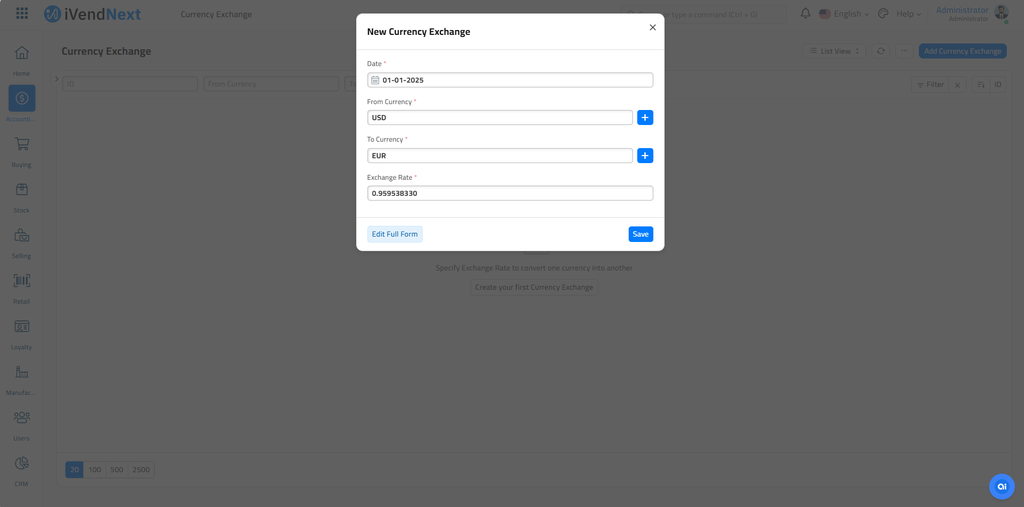
Task: Add new To Currency with plus button
Action: coord(645,155)
